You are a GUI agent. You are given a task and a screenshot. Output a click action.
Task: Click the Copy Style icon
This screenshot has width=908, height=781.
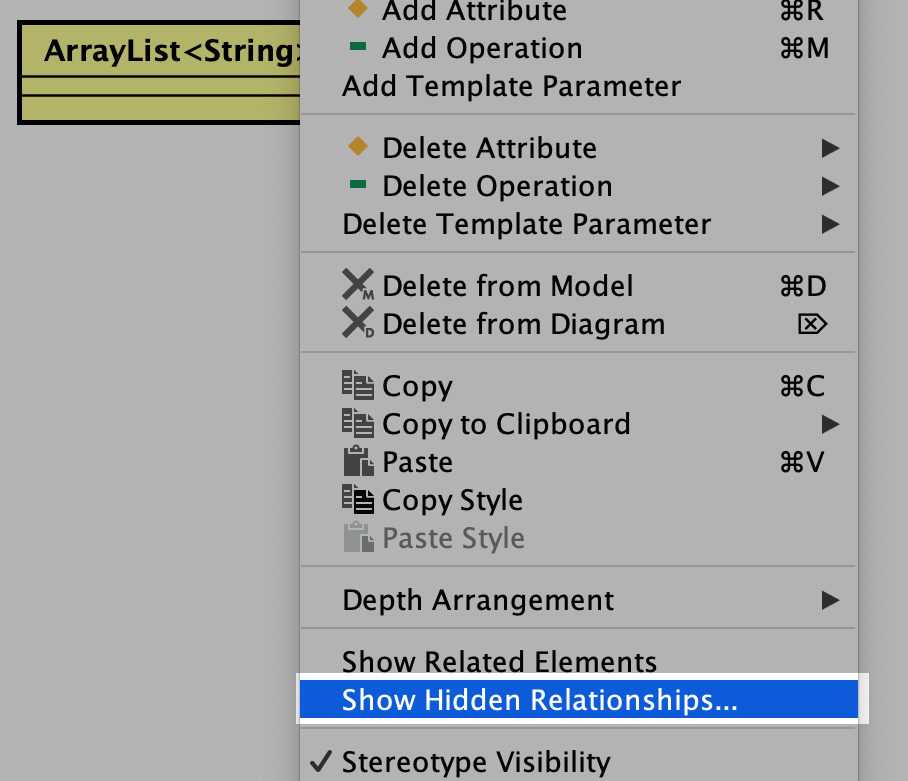point(357,500)
